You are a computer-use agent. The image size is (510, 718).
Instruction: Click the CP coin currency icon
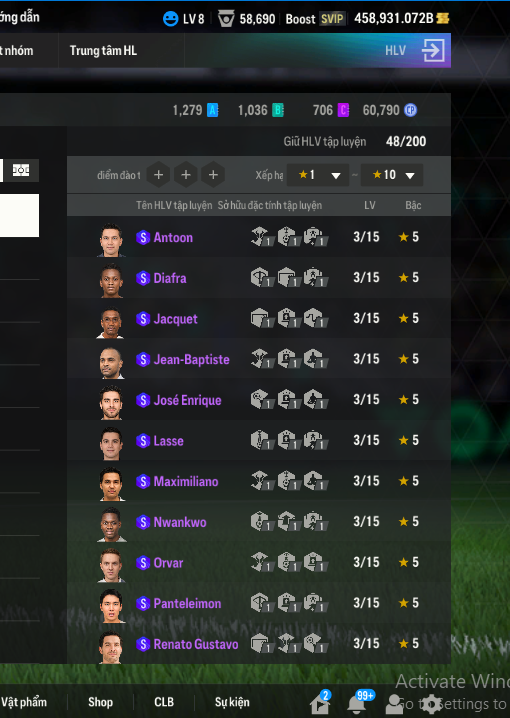pos(410,110)
